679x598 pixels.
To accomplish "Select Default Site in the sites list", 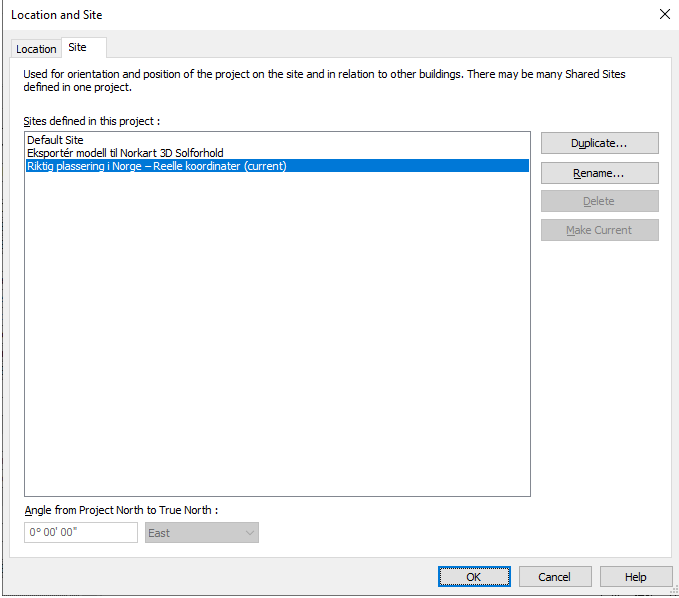I will pyautogui.click(x=55, y=140).
